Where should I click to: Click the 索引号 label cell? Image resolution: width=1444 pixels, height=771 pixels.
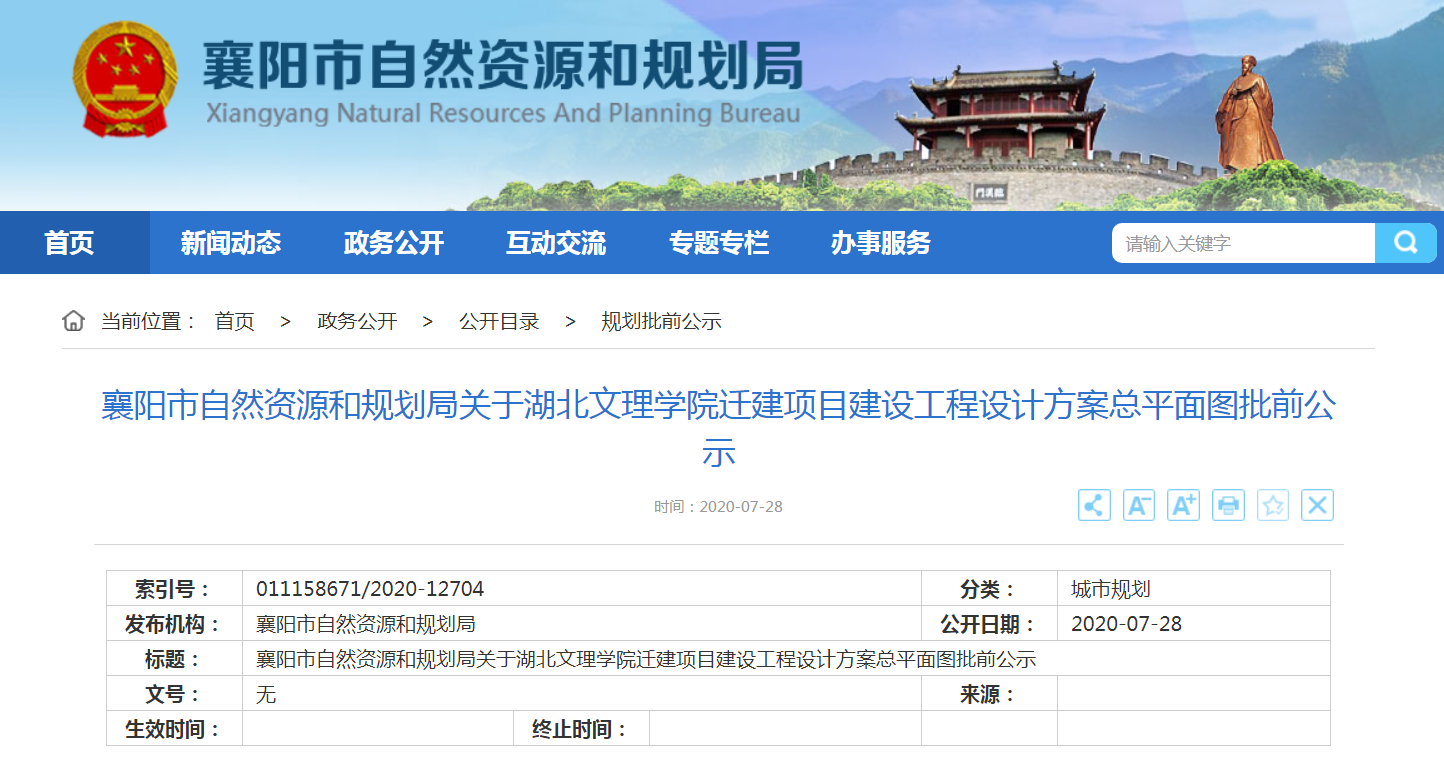[175, 590]
